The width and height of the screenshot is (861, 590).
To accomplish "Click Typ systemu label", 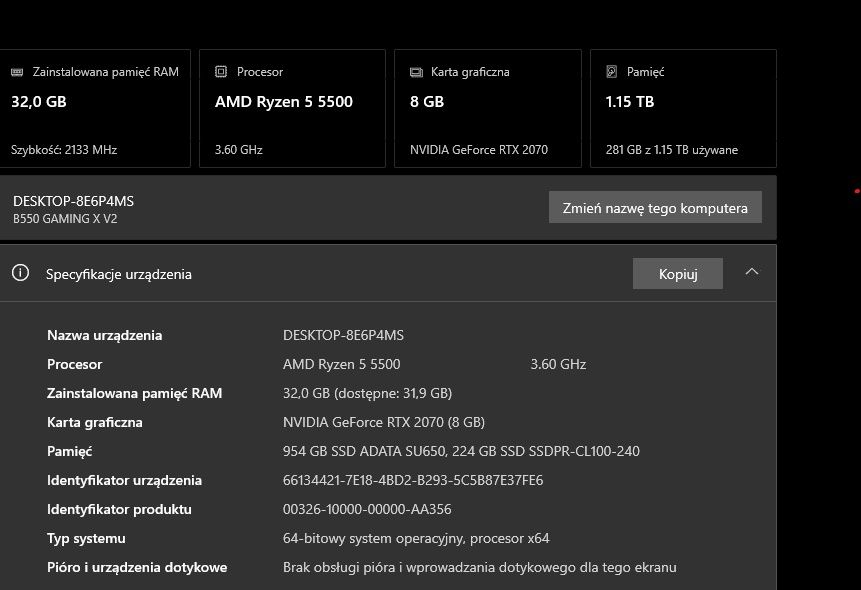I will click(86, 538).
